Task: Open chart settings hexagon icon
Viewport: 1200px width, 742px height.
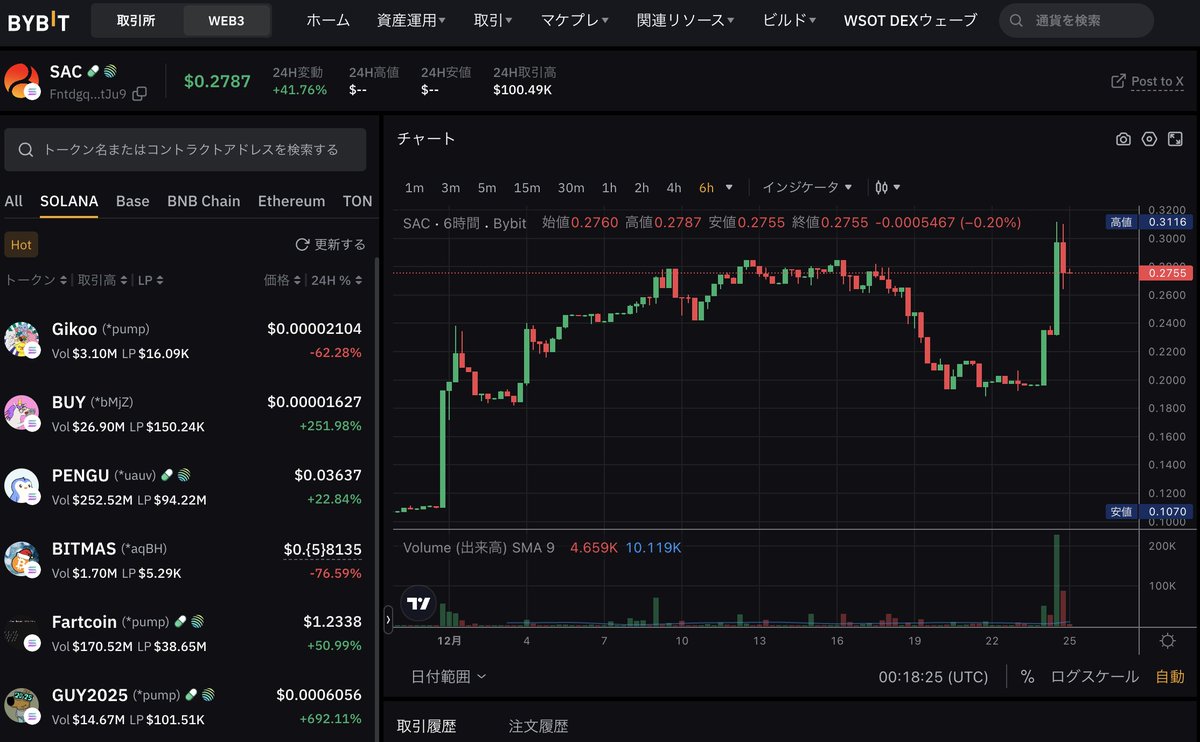Action: [1149, 139]
